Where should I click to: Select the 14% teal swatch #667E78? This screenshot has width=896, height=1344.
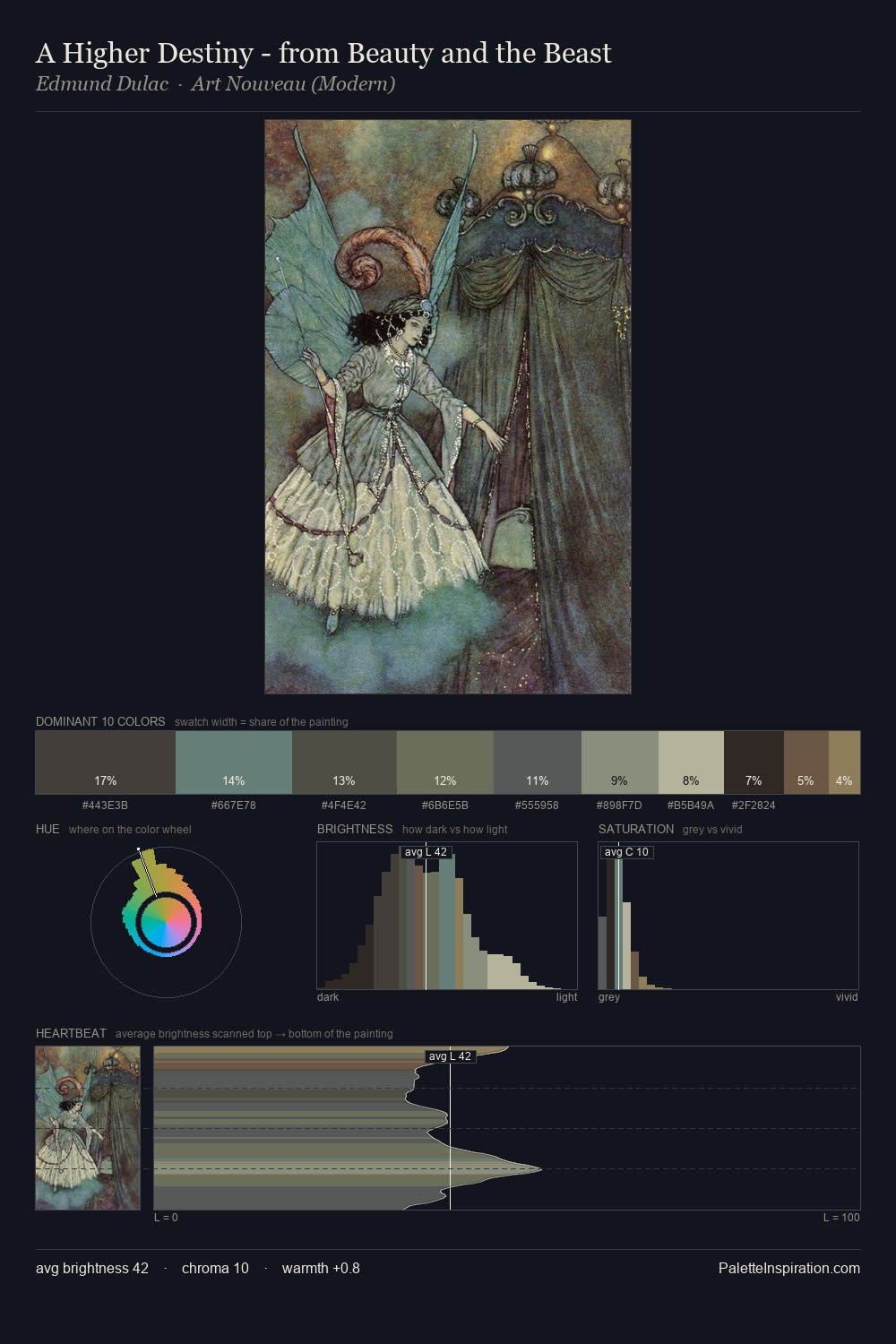234,762
